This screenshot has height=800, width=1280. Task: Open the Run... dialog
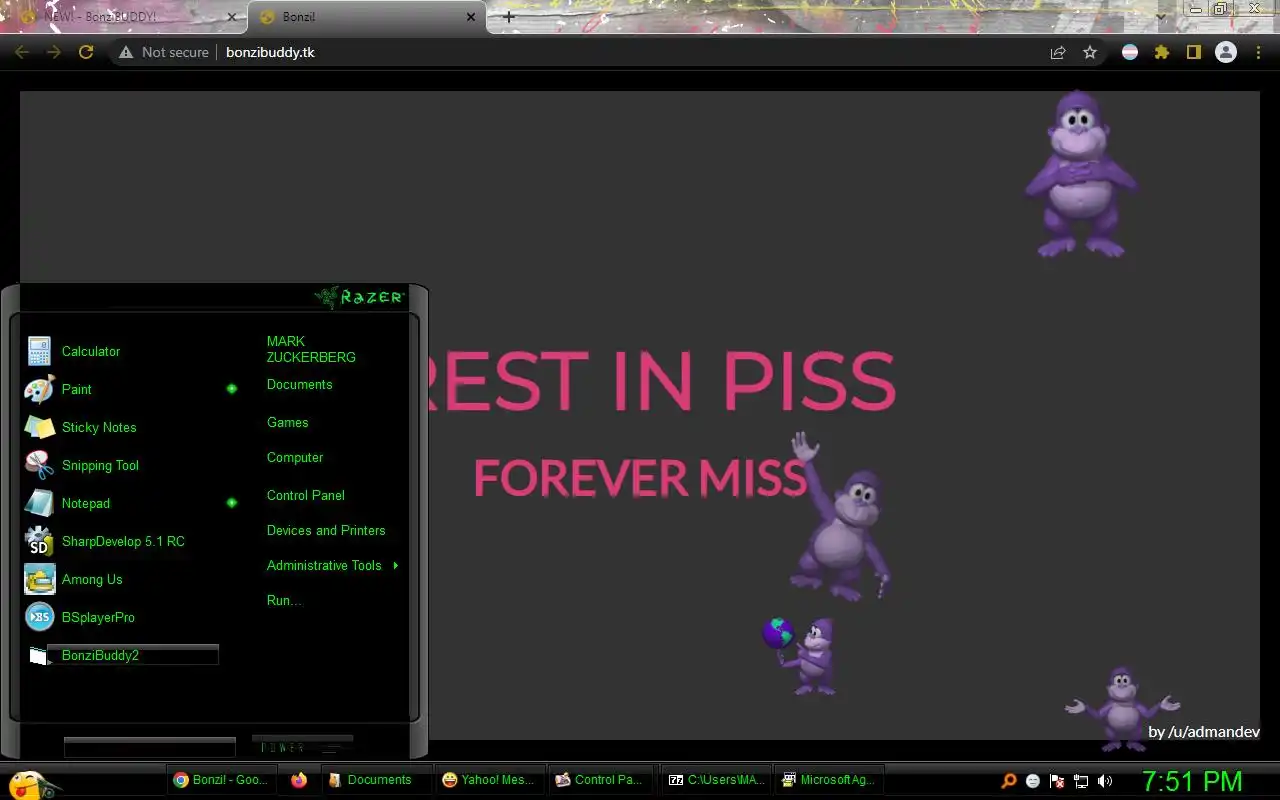point(284,601)
